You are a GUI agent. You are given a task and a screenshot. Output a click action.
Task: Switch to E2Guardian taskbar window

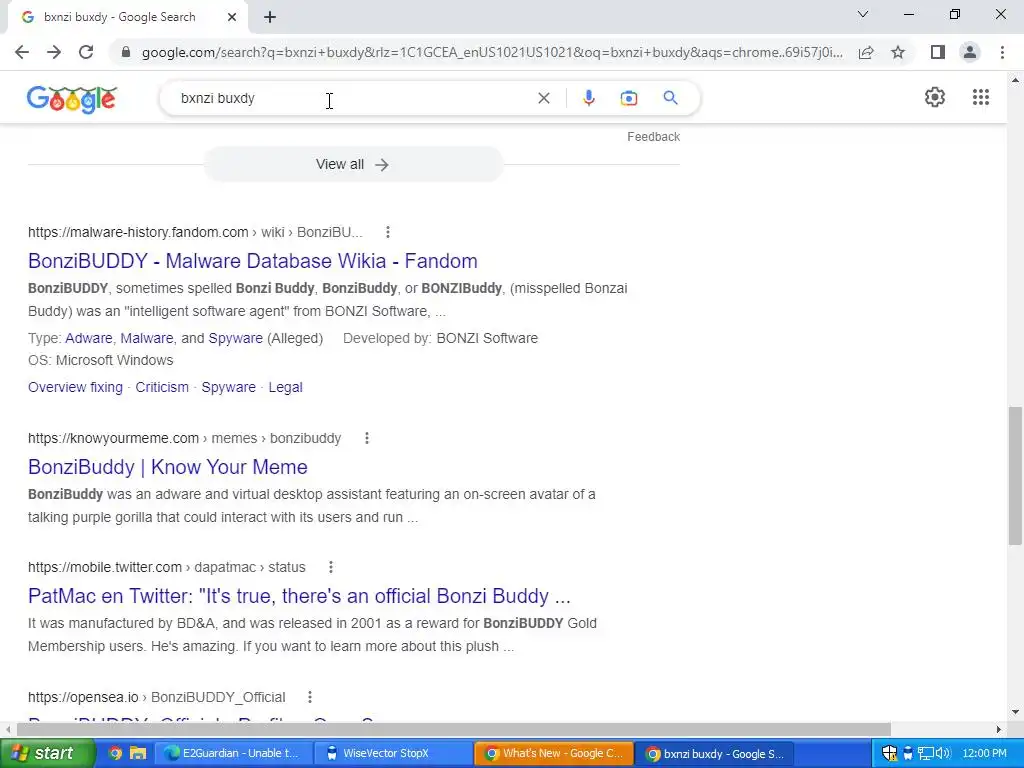[x=232, y=753]
